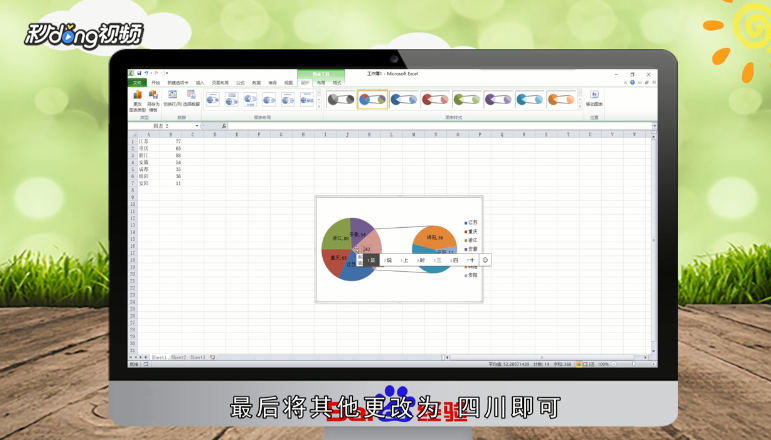Select Sheet2 tab
Image resolution: width=771 pixels, height=440 pixels.
(x=178, y=357)
